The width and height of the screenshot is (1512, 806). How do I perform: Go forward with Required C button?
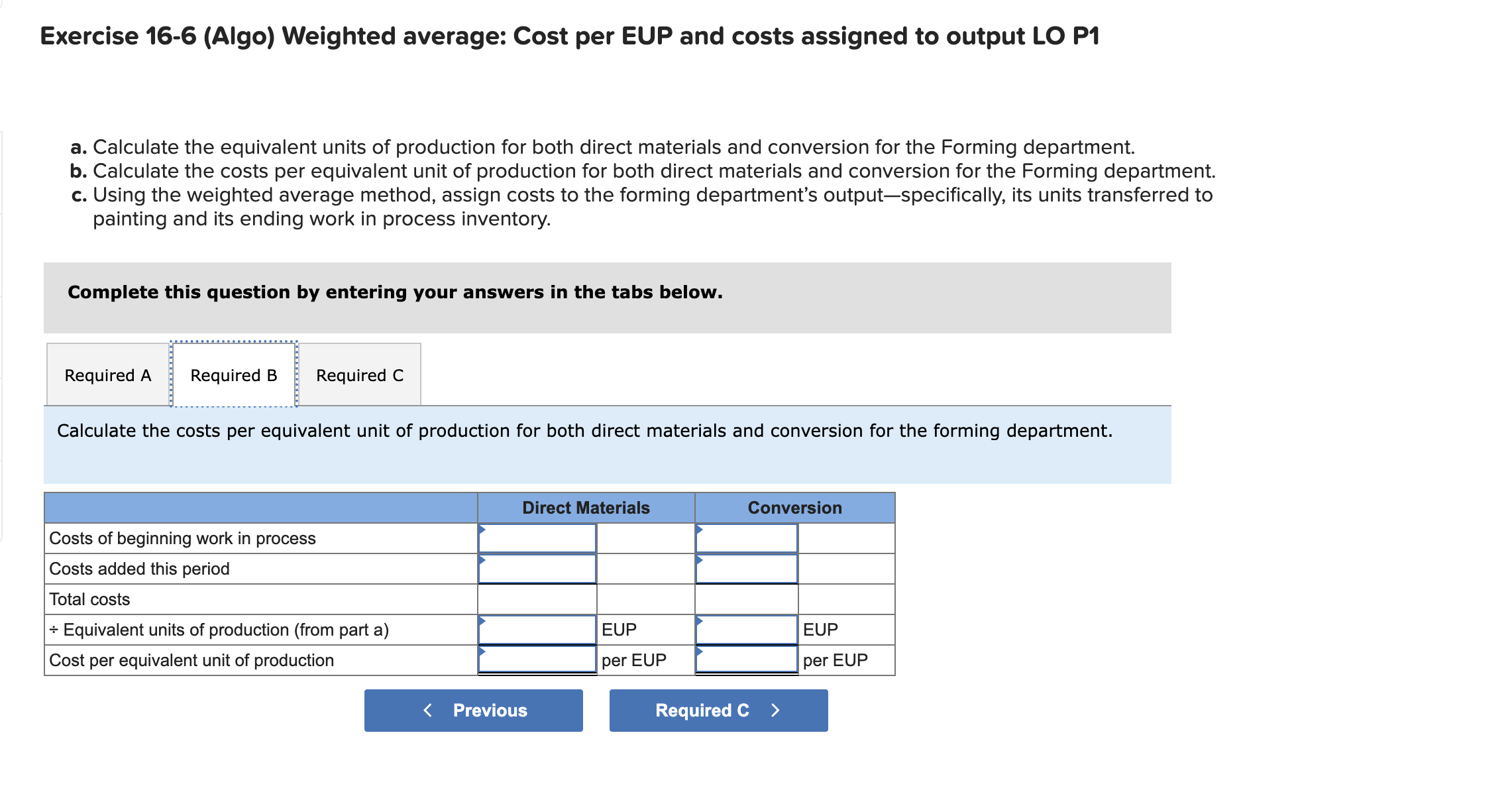point(718,711)
